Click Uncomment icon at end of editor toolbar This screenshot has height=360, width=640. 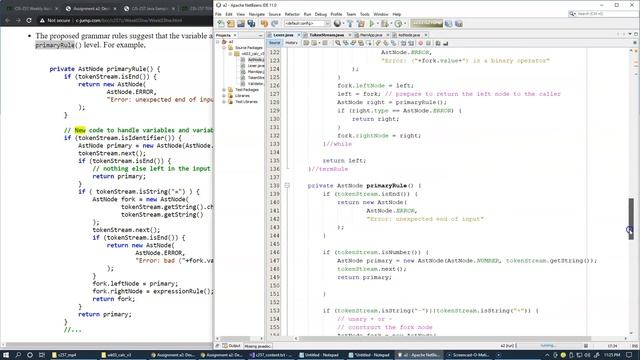click(446, 43)
